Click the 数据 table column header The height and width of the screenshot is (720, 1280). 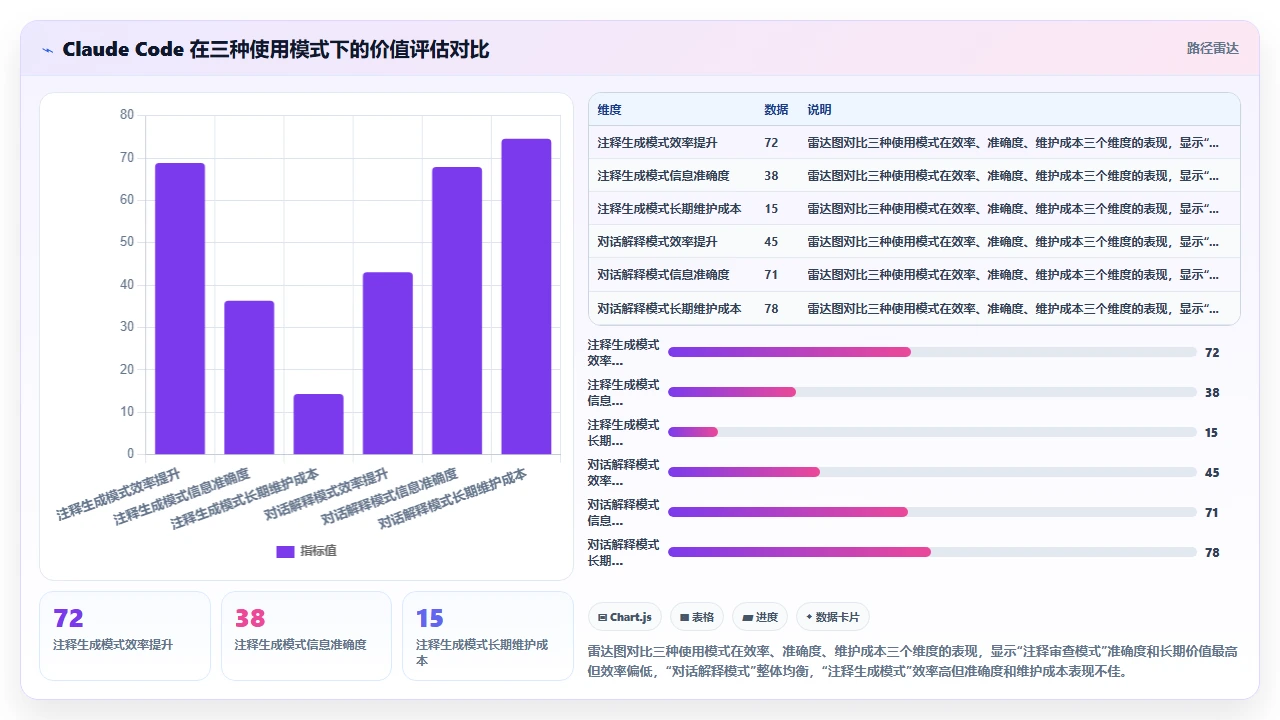[x=776, y=110]
